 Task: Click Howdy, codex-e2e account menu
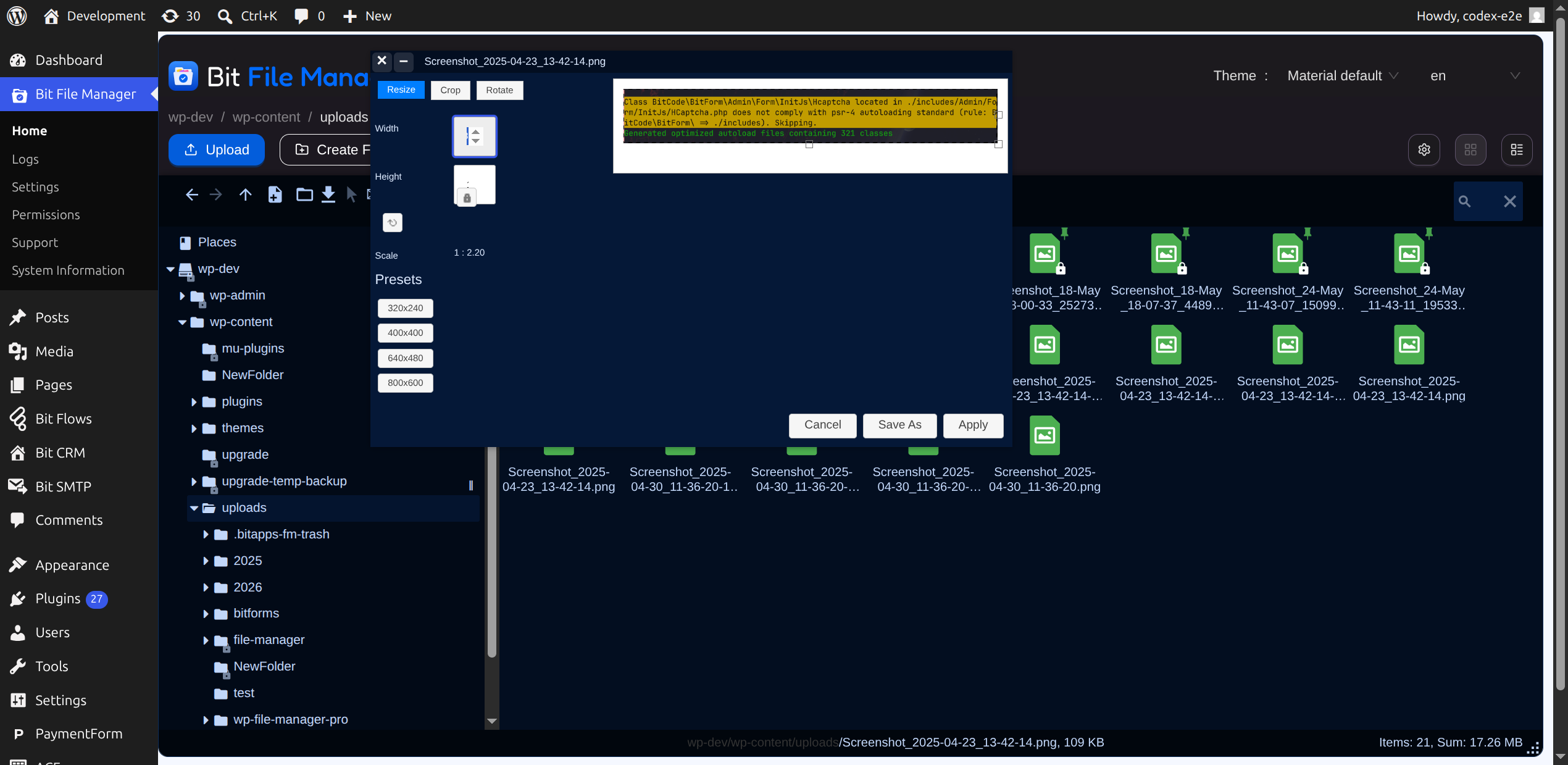pyautogui.click(x=1480, y=16)
